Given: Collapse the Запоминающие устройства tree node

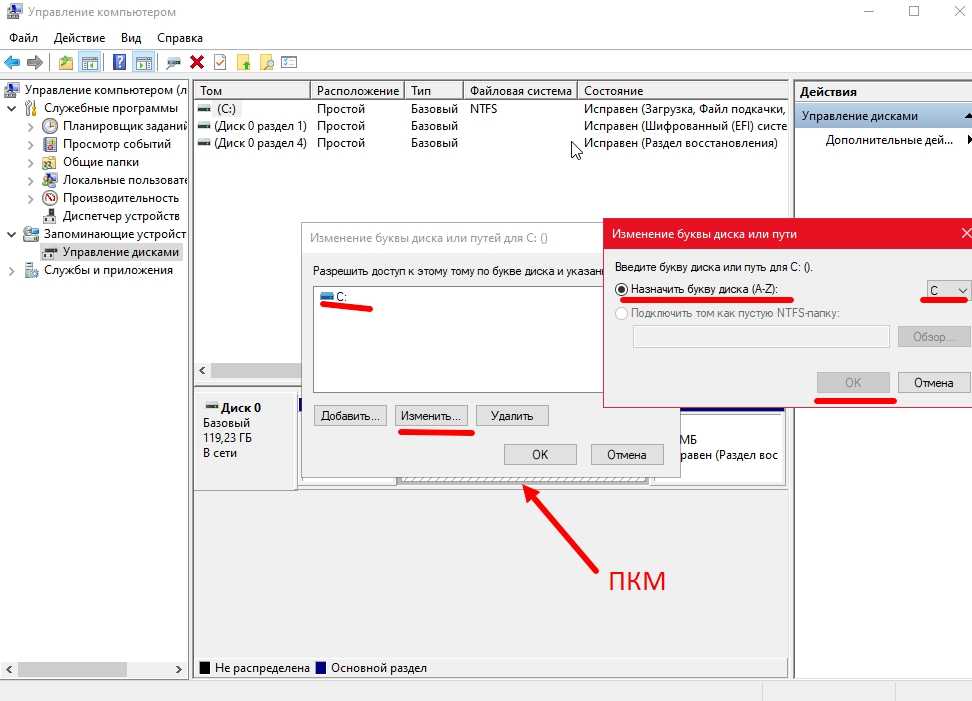Looking at the screenshot, I should click(12, 234).
